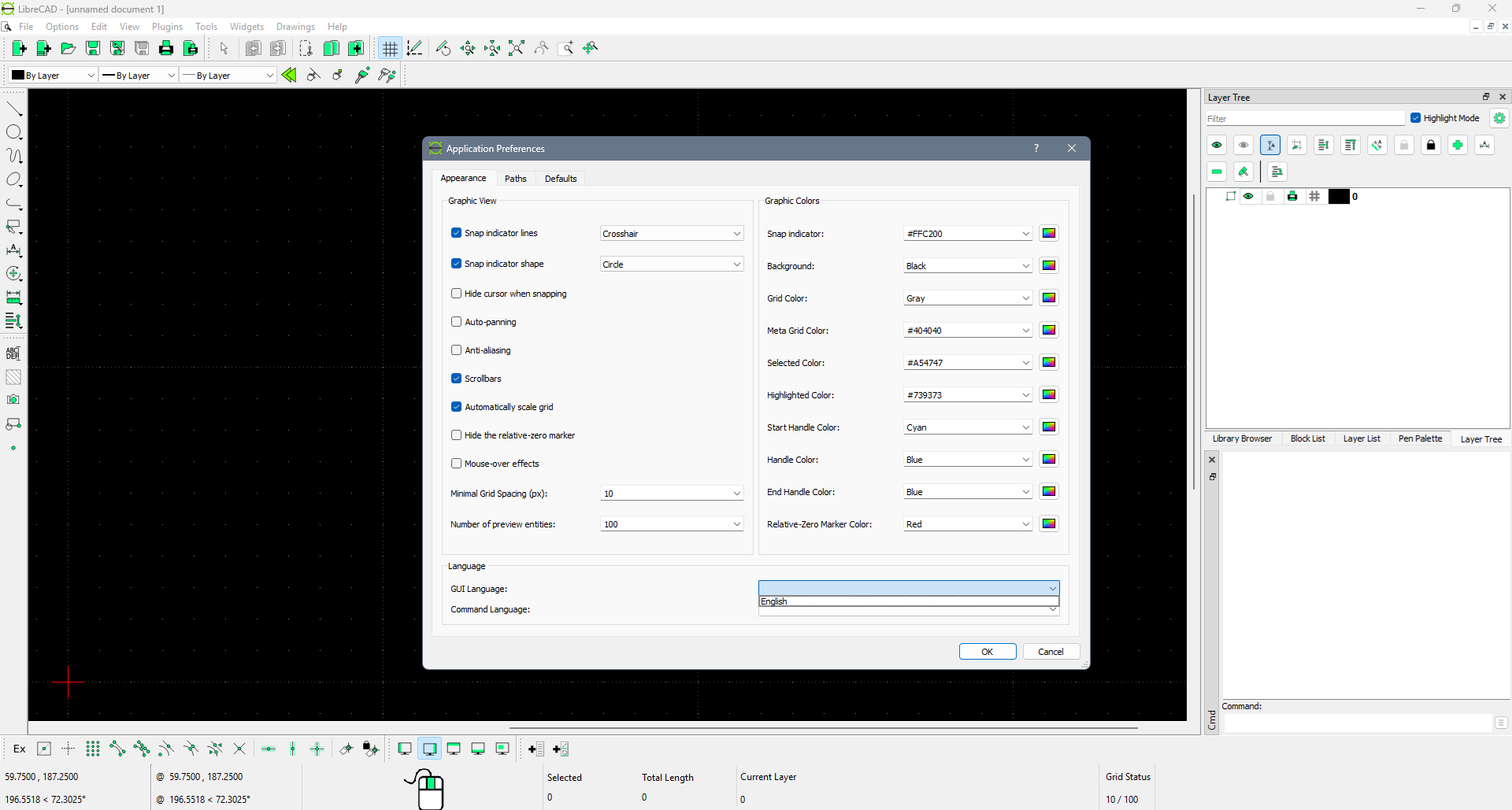This screenshot has width=1512, height=810.
Task: Toggle the grid display toolbar icon
Action: pos(390,49)
